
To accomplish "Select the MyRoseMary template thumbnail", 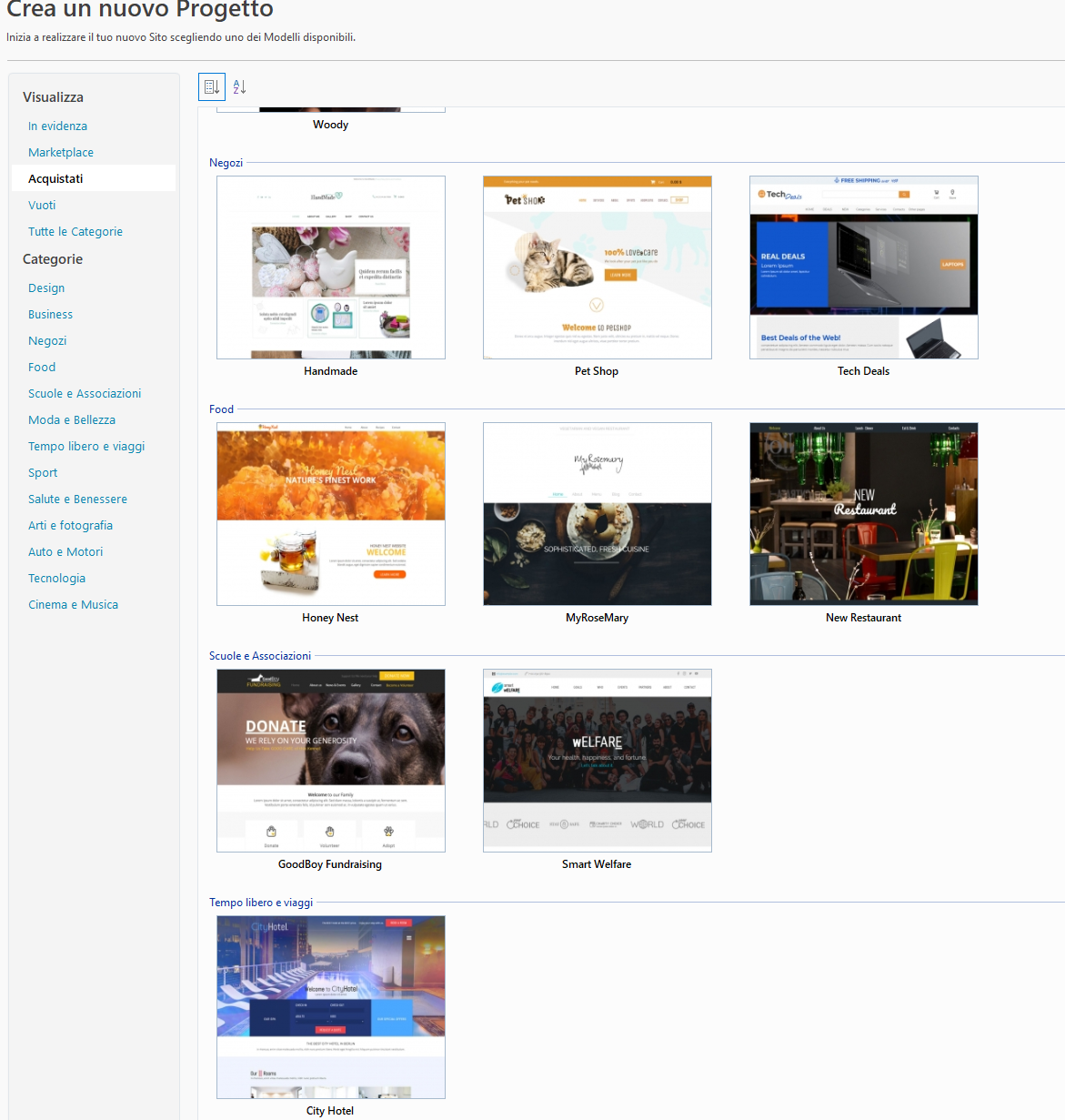I will [x=597, y=514].
